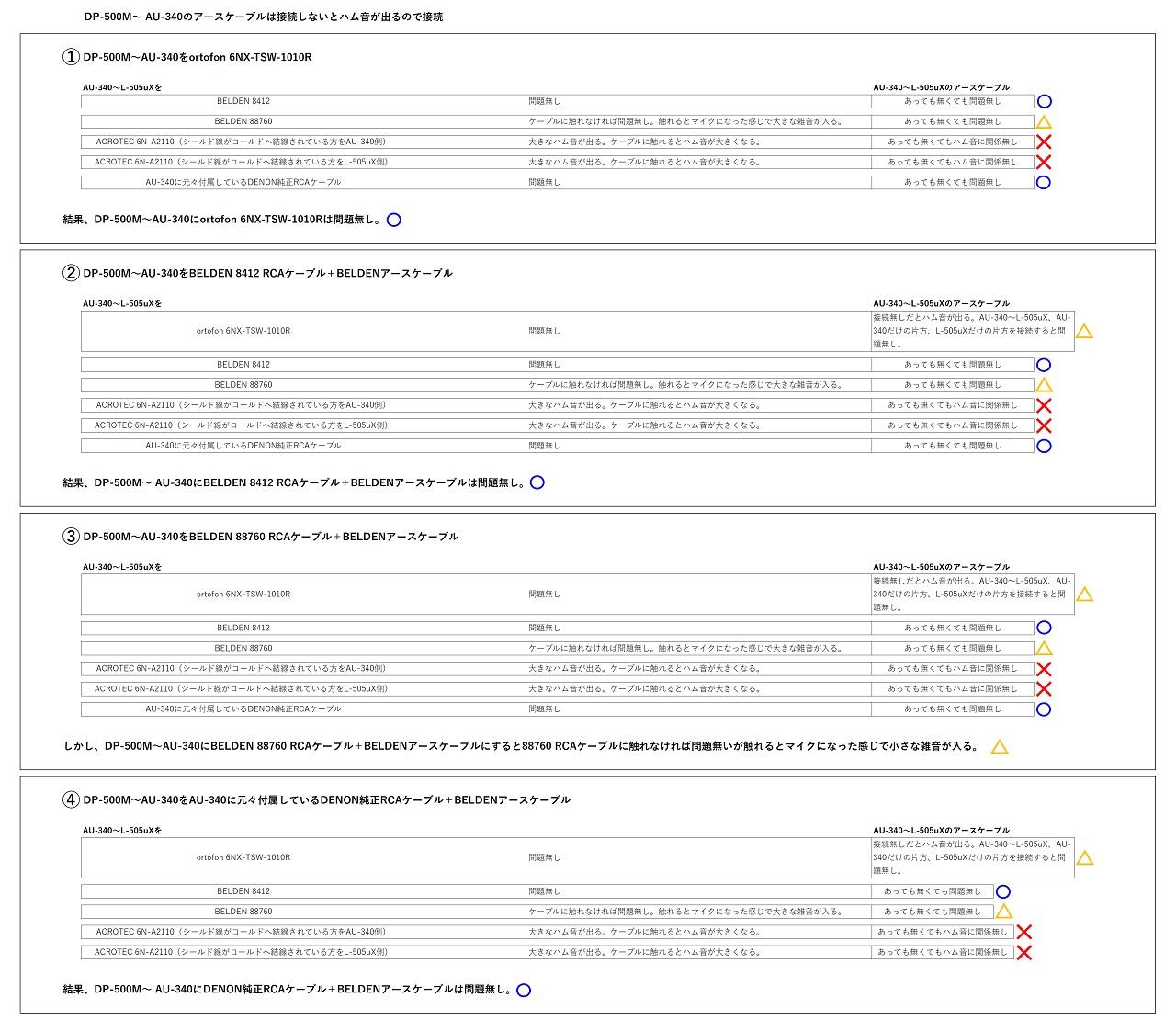Image resolution: width=1176 pixels, height=1020 pixels.
Task: Click '問題無し' remark of BELDEN 8412, section ①
Action: tap(544, 101)
